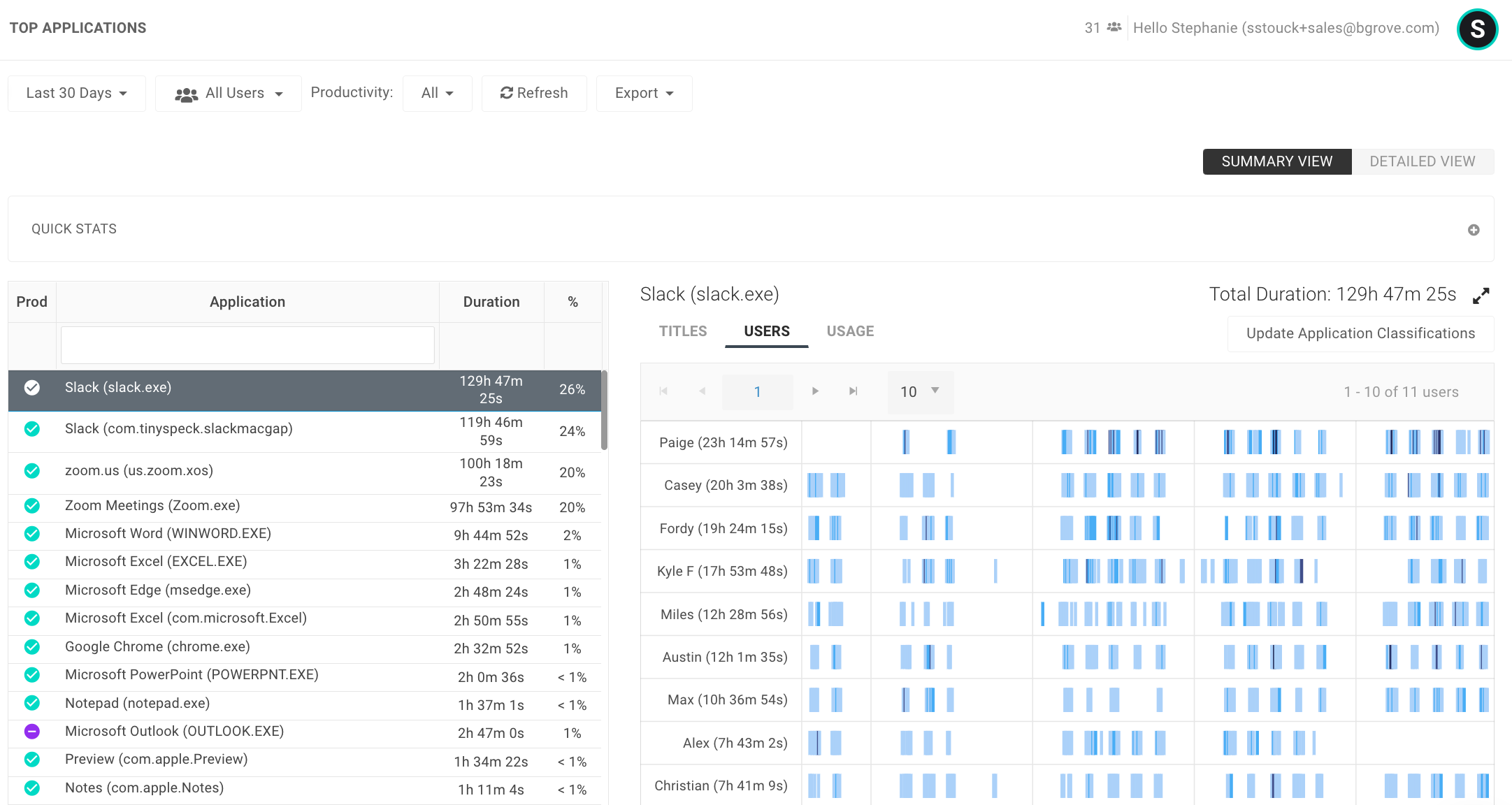The height and width of the screenshot is (805, 1512).
Task: Click productive status icon for Notes row
Action: (x=32, y=788)
